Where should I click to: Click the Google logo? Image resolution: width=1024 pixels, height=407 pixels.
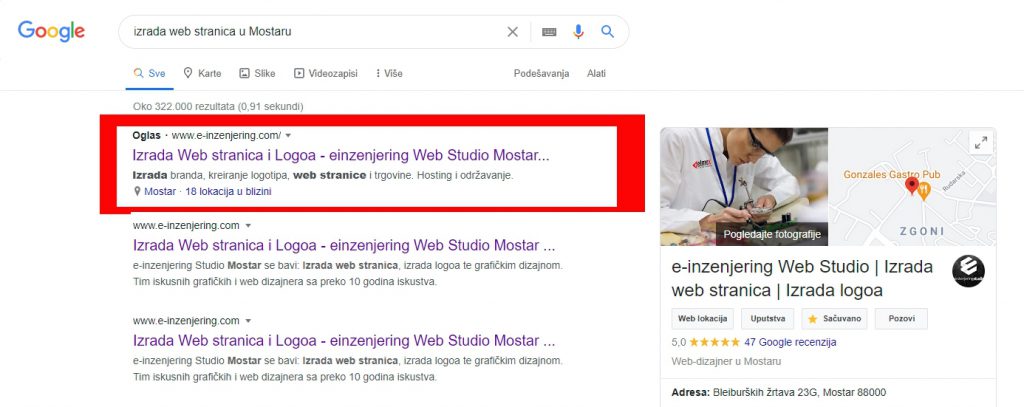click(x=51, y=31)
